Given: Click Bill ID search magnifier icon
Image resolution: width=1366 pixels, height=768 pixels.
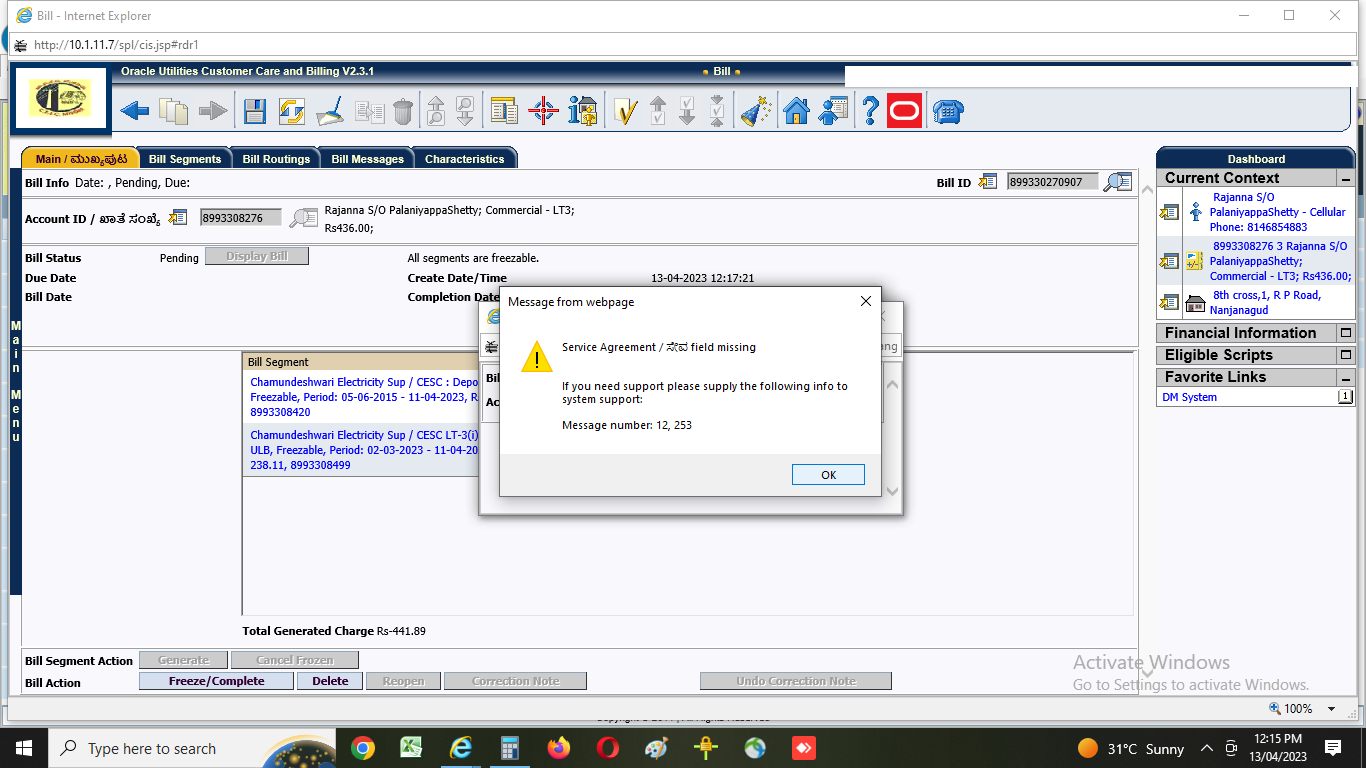Looking at the screenshot, I should (1118, 182).
